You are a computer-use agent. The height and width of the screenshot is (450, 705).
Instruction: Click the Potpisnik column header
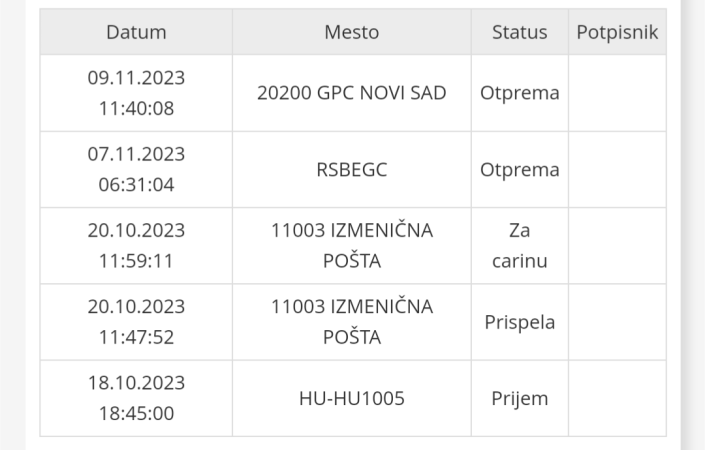(616, 32)
